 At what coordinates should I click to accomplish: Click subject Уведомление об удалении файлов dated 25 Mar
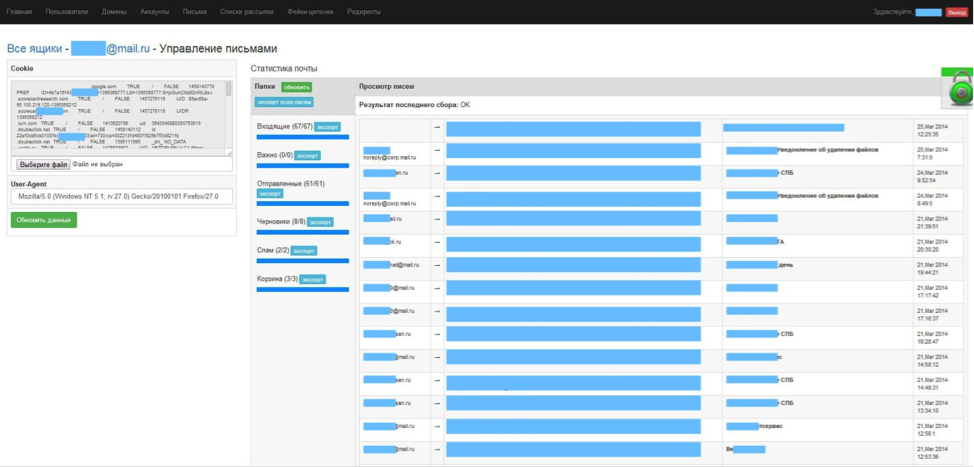827,150
